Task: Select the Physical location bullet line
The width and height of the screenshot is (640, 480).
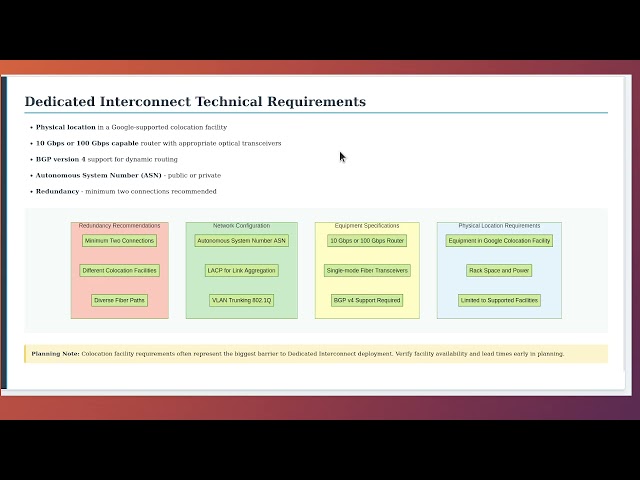Action: pos(131,127)
